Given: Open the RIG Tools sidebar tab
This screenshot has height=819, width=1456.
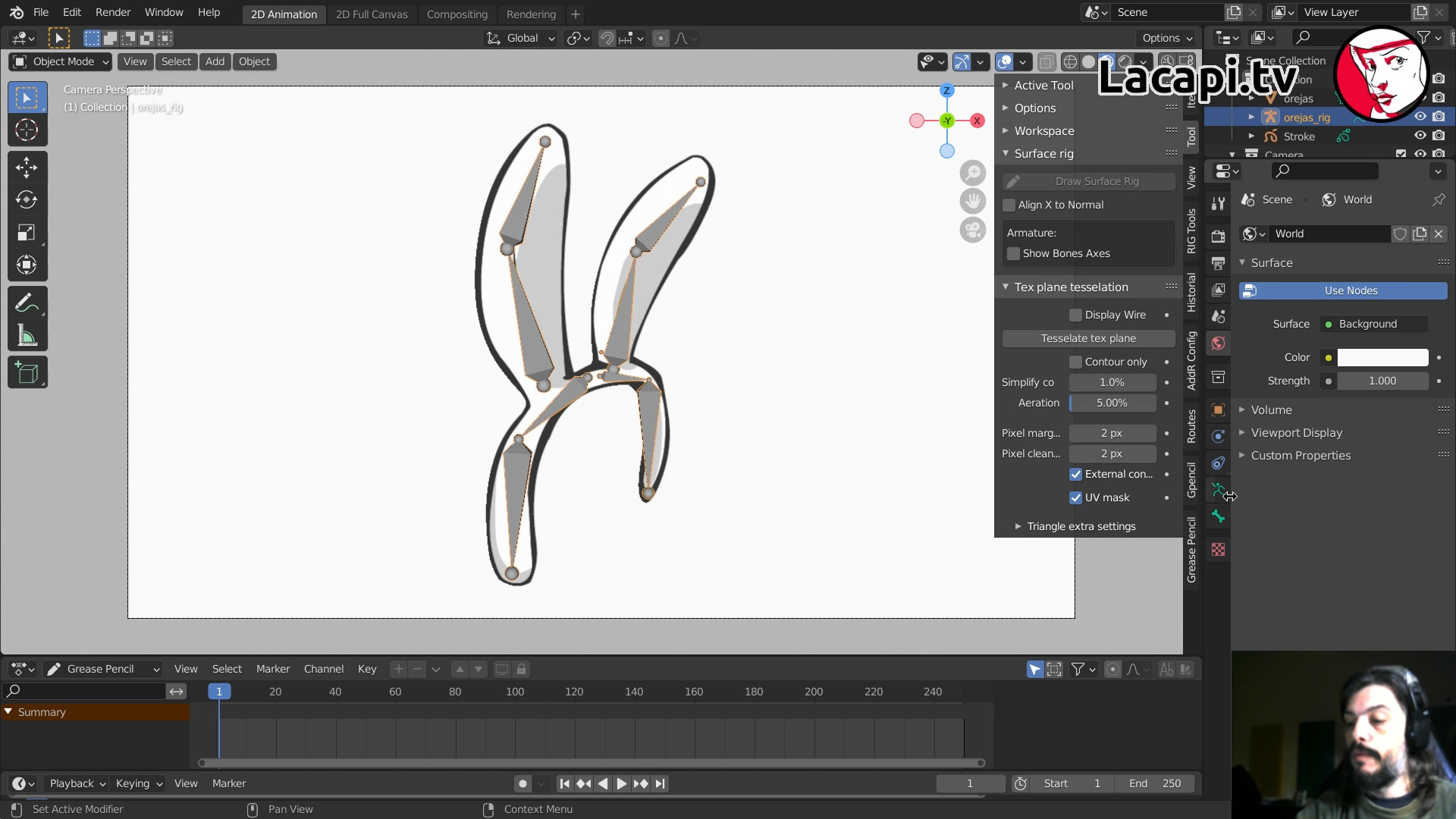Looking at the screenshot, I should 1191,231.
